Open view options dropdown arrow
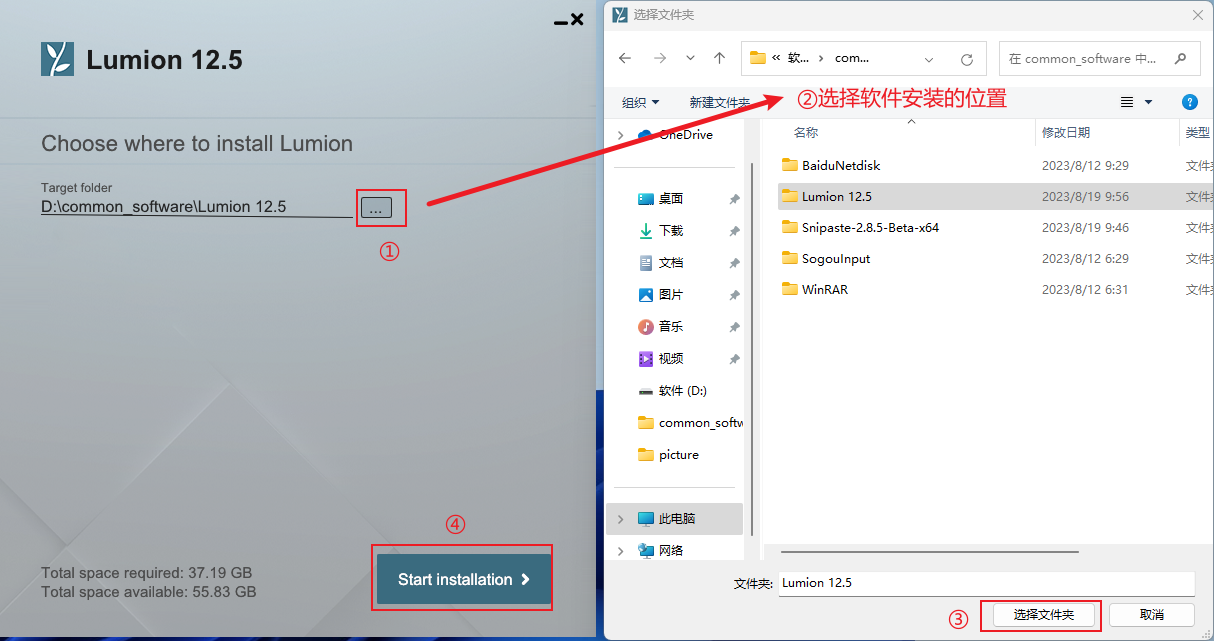The image size is (1214, 641). tap(1148, 102)
